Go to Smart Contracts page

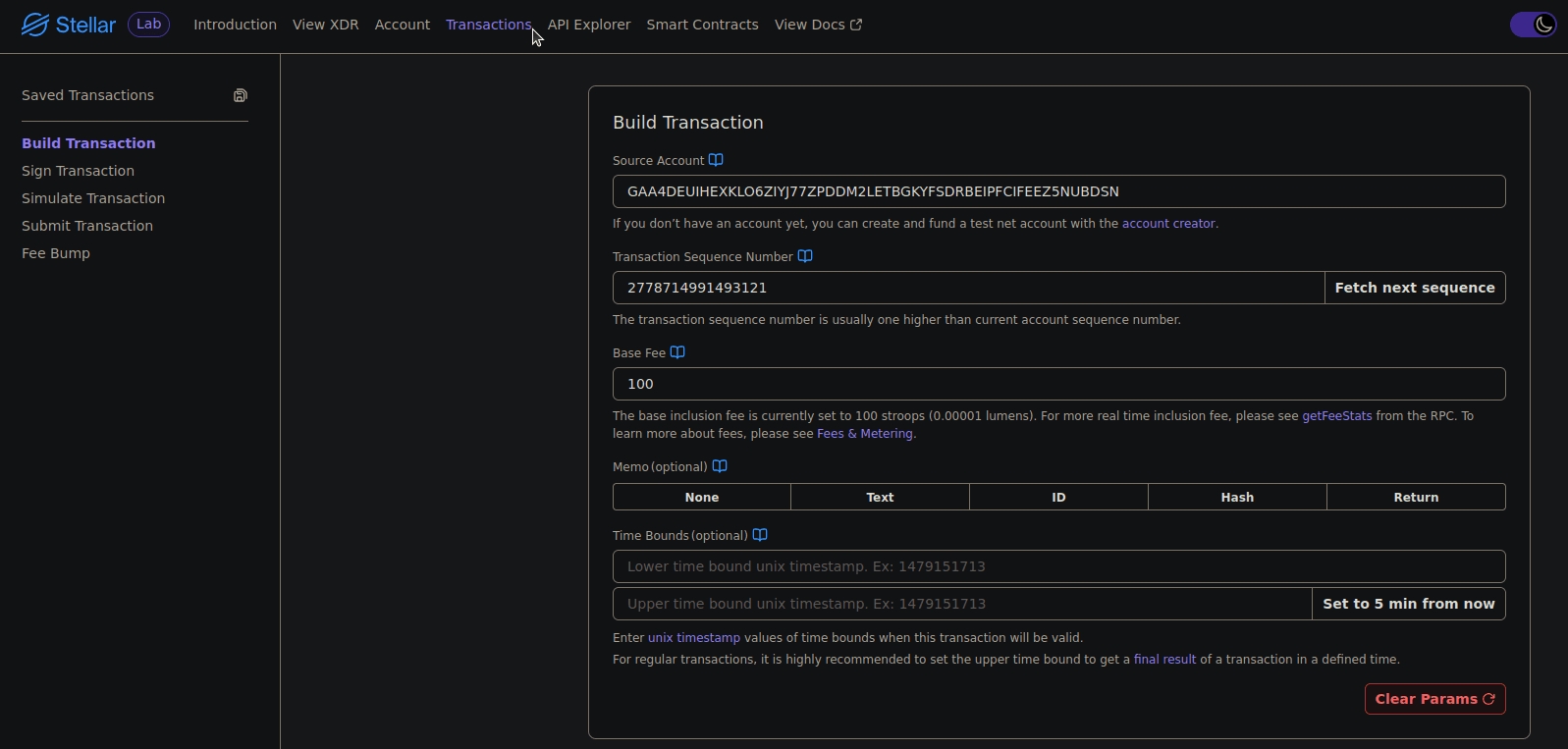point(702,25)
